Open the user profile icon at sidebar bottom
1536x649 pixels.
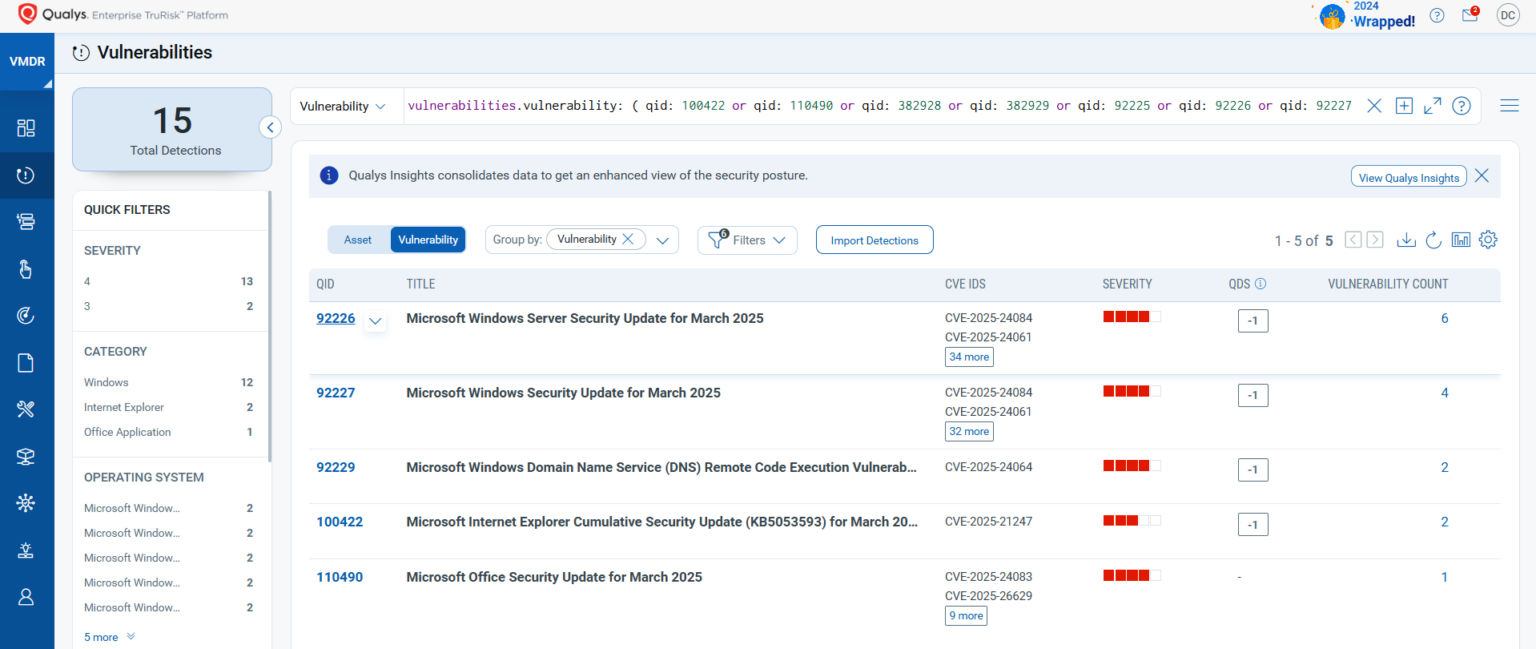pos(27,596)
